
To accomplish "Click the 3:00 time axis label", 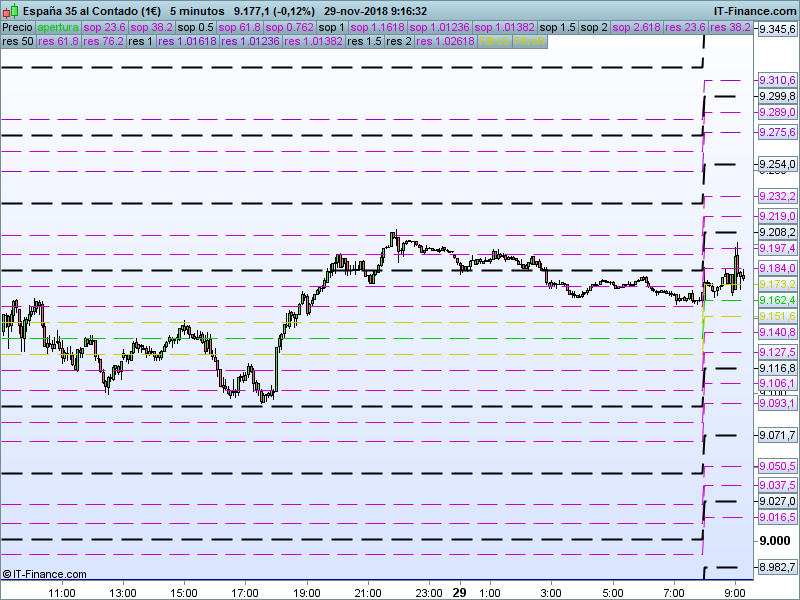I will 552,593.
